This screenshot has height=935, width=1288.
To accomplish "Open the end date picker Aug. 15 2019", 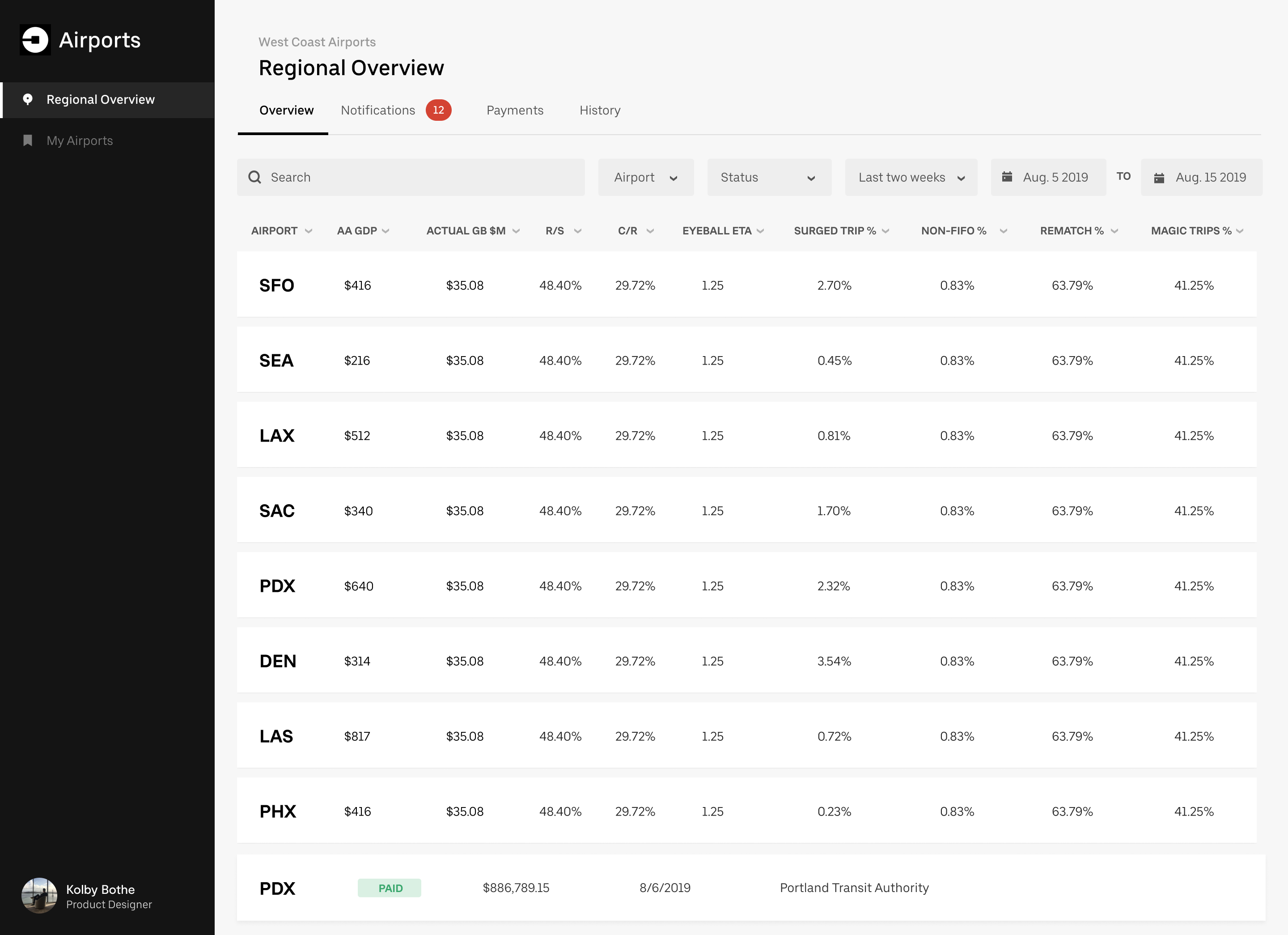I will point(1201,177).
